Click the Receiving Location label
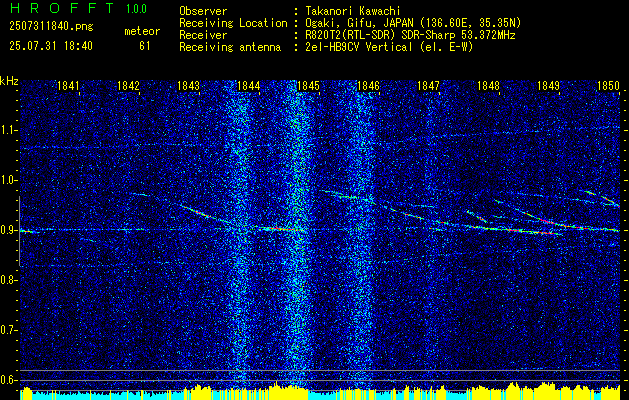This screenshot has width=629, height=400. [x=233, y=23]
